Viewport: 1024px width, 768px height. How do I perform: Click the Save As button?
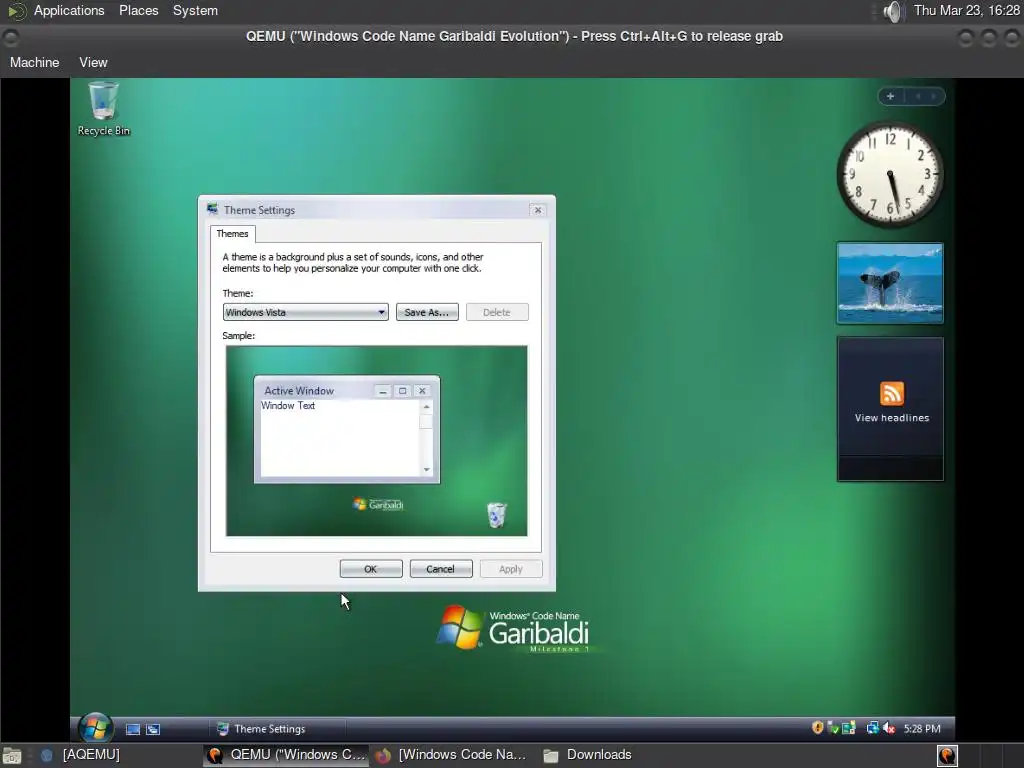tap(427, 312)
